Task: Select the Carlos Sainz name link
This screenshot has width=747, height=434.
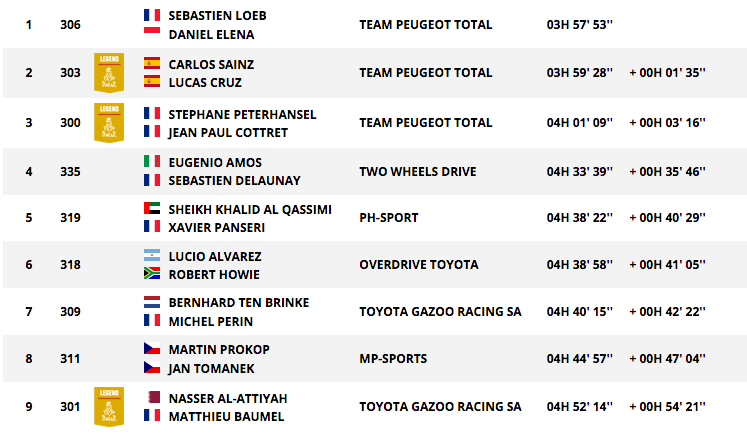Action: click(x=211, y=64)
